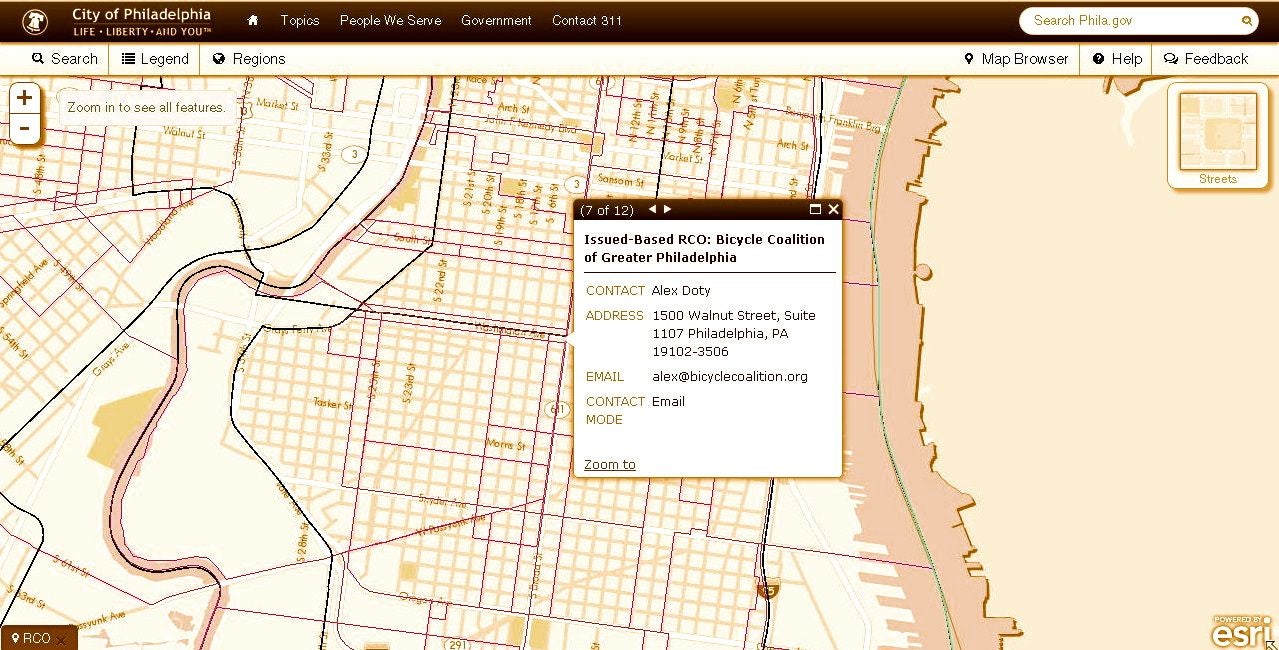Zoom in with the plus button
1279x650 pixels.
tap(25, 98)
